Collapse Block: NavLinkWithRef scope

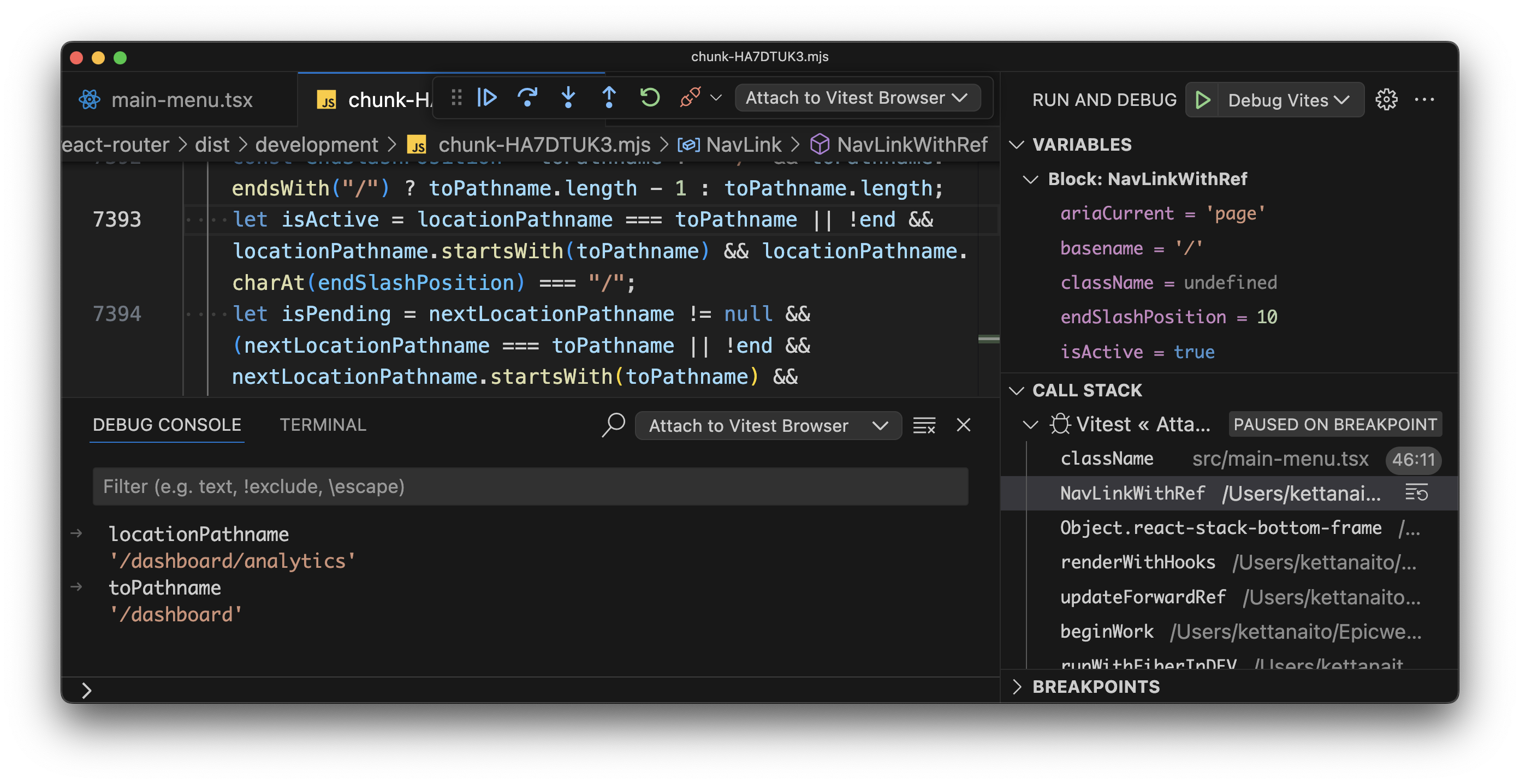coord(1030,179)
